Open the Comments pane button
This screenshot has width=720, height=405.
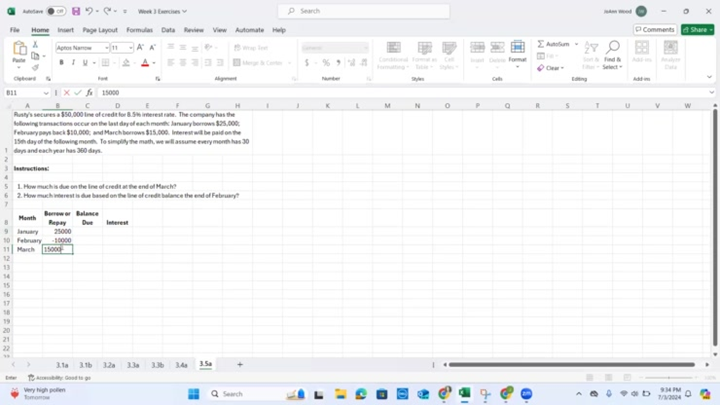click(656, 30)
